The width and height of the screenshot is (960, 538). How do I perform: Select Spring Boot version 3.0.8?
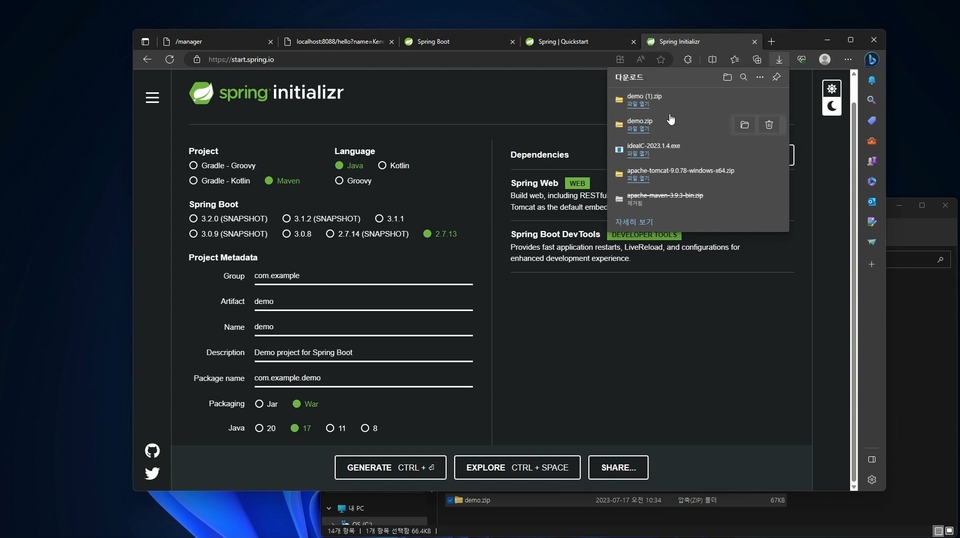(x=297, y=234)
